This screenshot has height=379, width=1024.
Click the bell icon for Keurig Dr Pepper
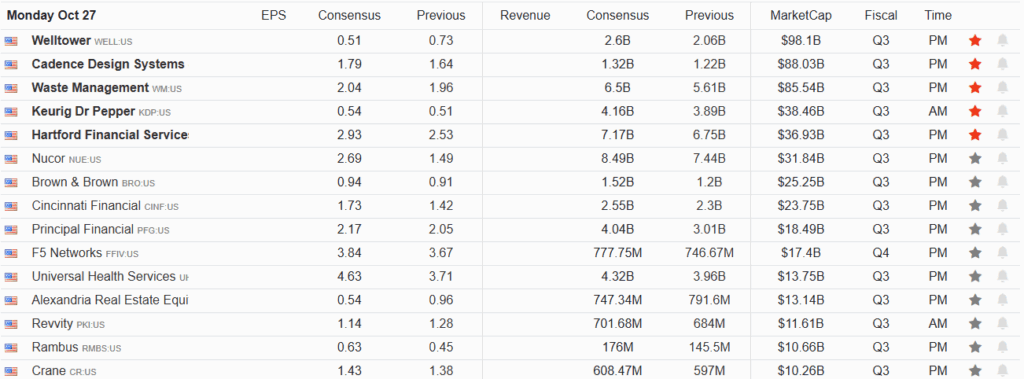[1002, 111]
